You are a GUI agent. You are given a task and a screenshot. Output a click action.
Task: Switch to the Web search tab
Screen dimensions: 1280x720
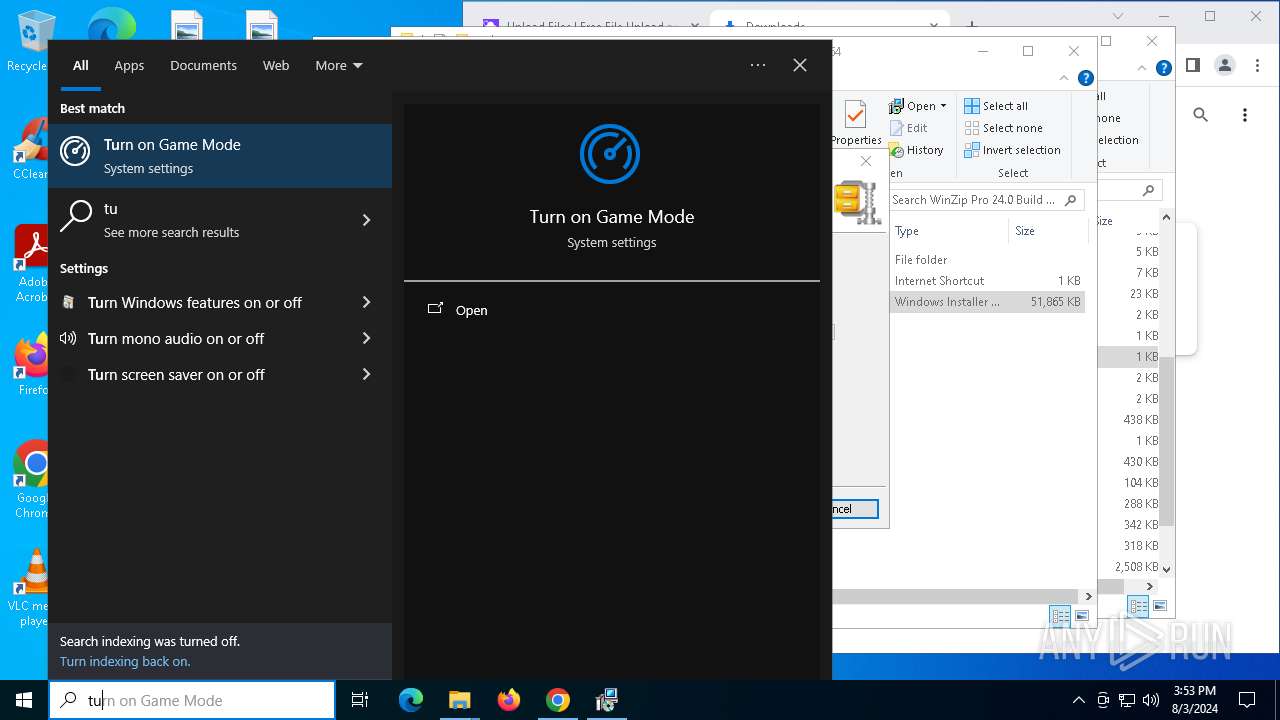pyautogui.click(x=276, y=65)
